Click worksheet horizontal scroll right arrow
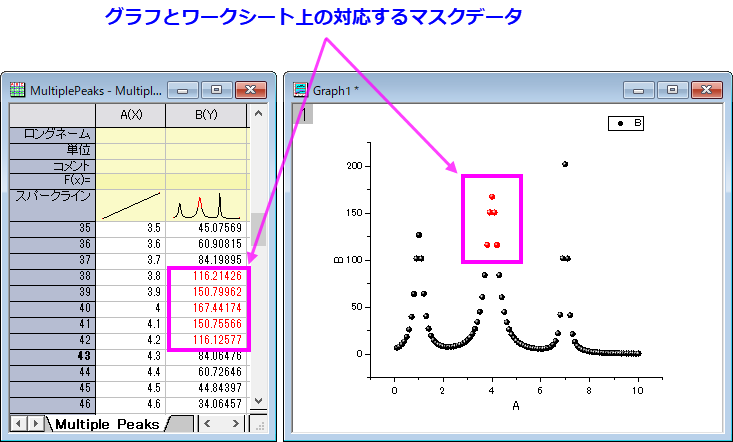This screenshot has width=733, height=442. tap(236, 424)
